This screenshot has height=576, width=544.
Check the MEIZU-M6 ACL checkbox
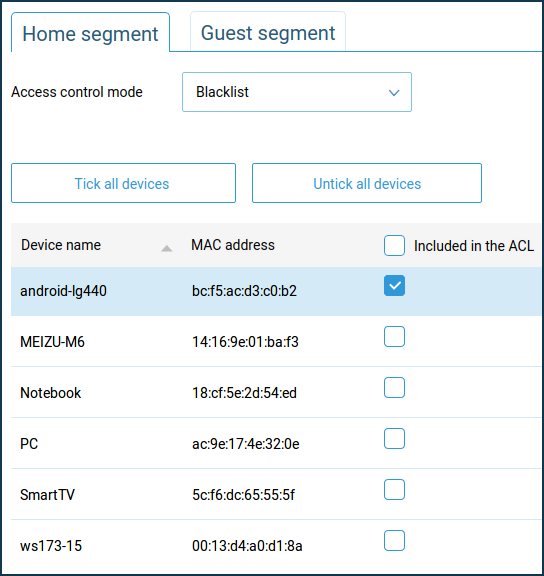pyautogui.click(x=395, y=336)
